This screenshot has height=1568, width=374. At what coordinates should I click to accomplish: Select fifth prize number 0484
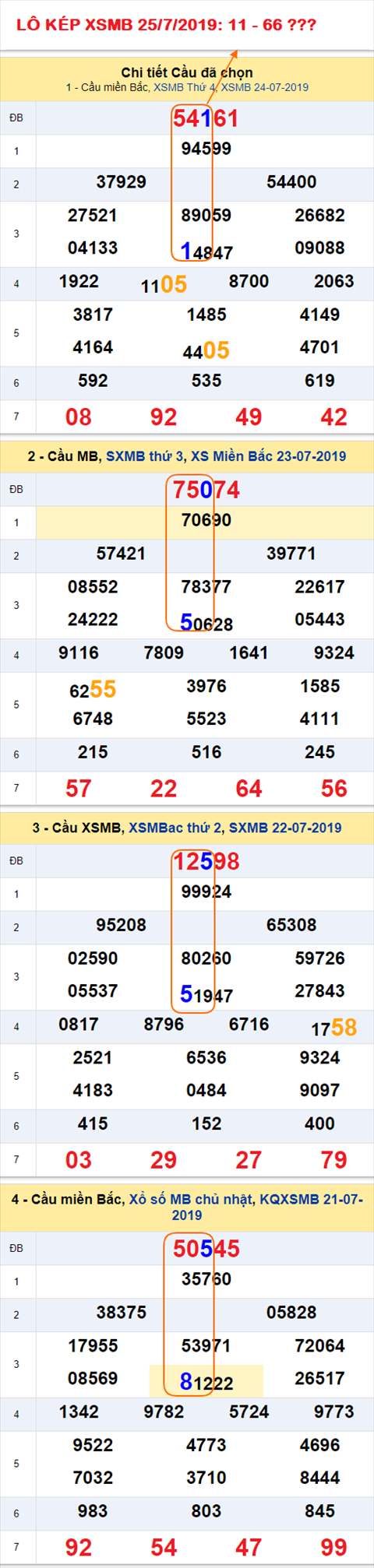coord(206,1091)
